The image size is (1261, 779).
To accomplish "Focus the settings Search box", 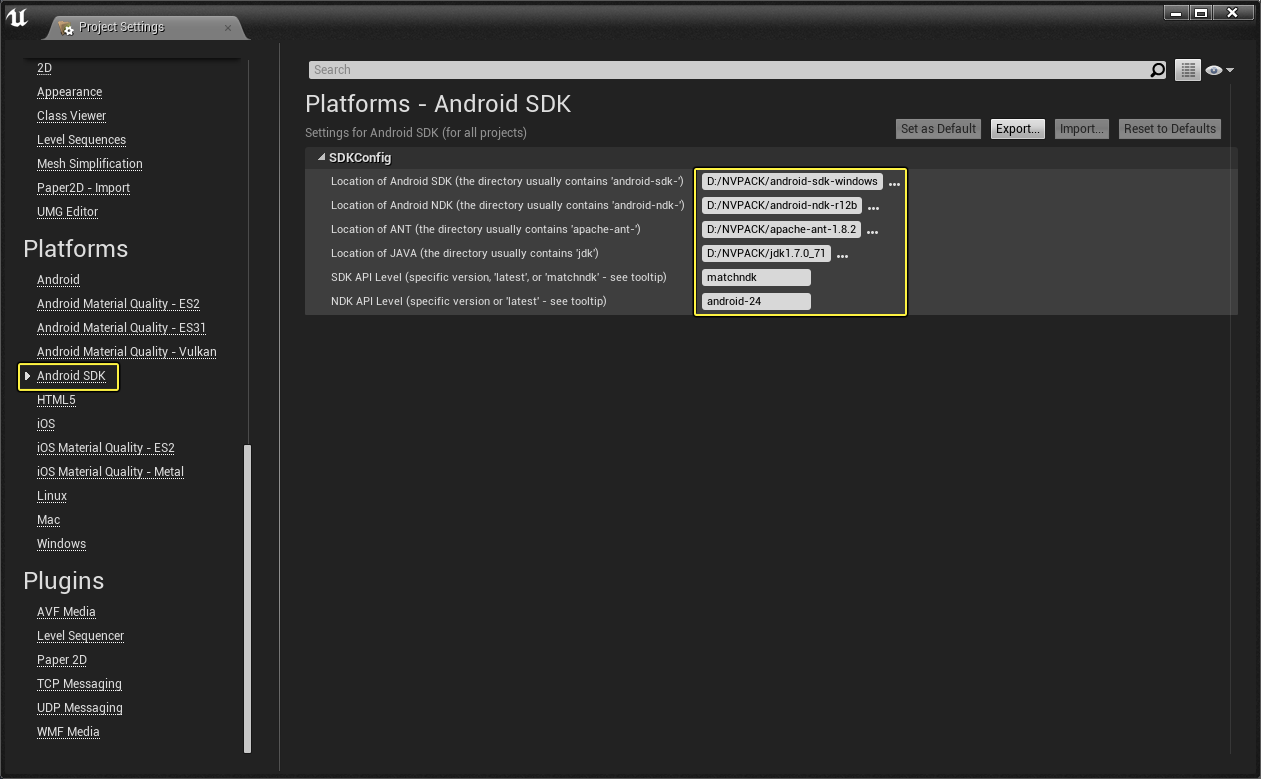I will [x=728, y=70].
